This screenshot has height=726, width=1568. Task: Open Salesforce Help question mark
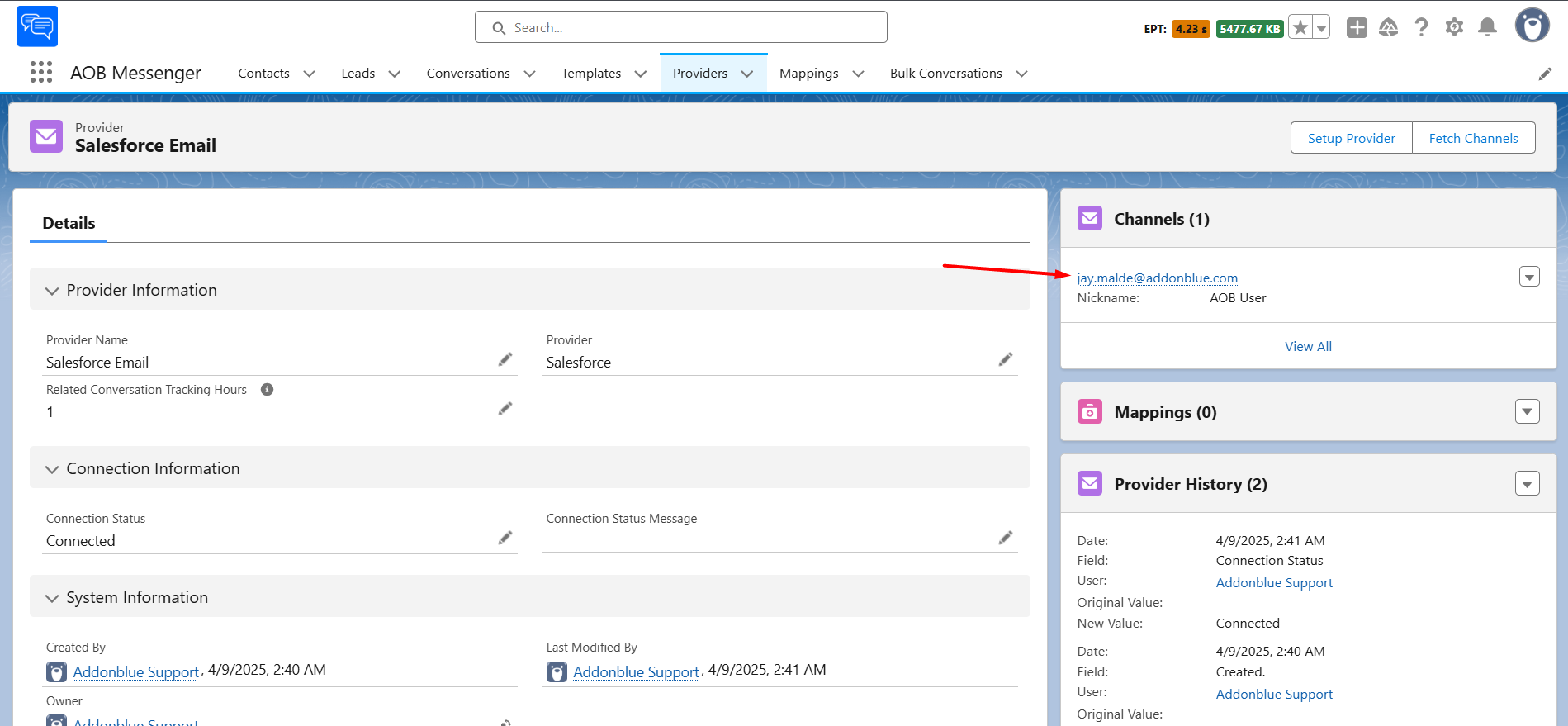(1421, 28)
